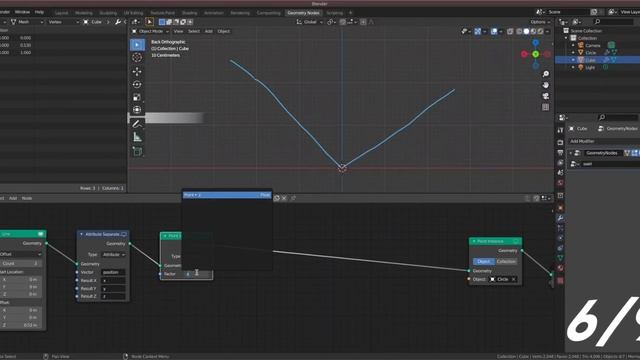Click the Vector position text field

coord(113,272)
